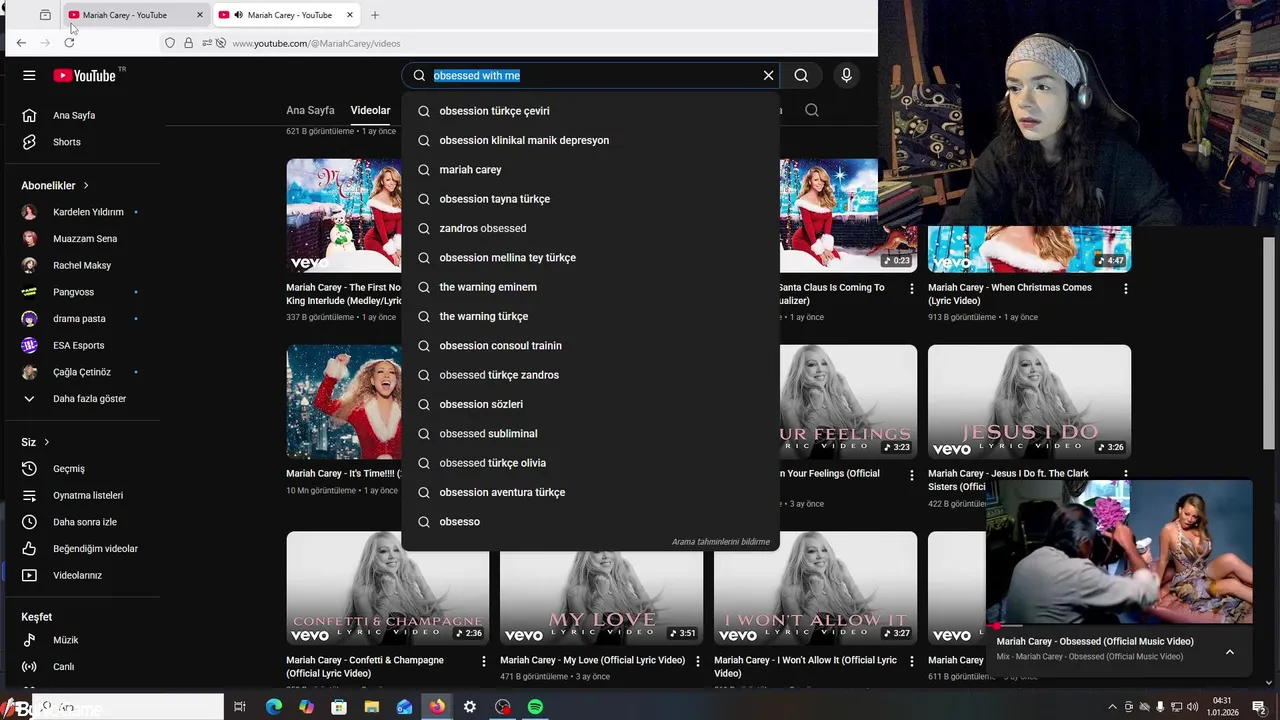This screenshot has width=1280, height=720.
Task: Search within channel using magnifier icon
Action: tap(812, 110)
